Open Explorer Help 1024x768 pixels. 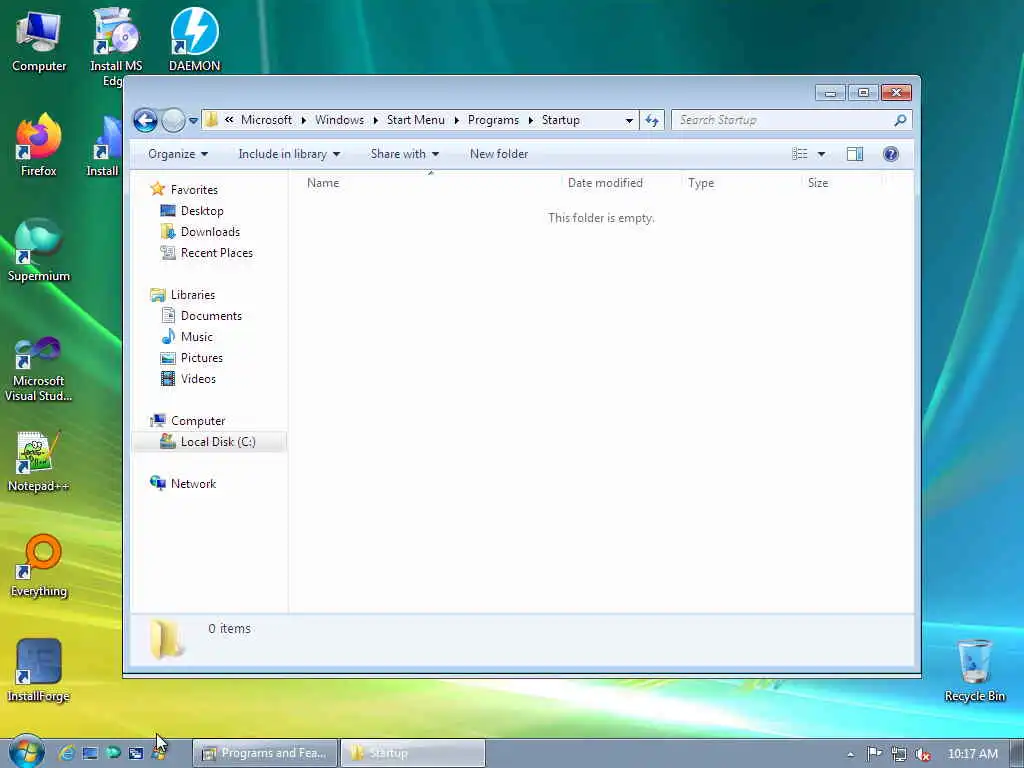pyautogui.click(x=891, y=154)
